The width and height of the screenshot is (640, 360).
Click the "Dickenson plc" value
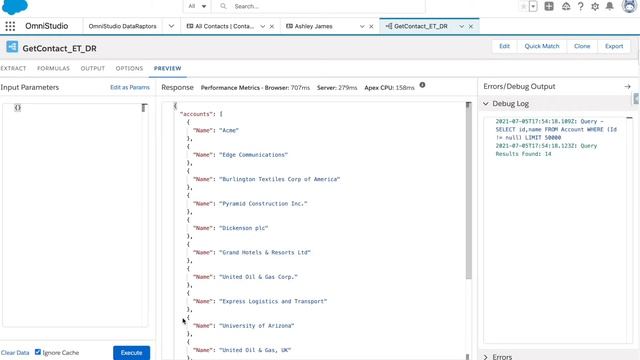[244, 228]
